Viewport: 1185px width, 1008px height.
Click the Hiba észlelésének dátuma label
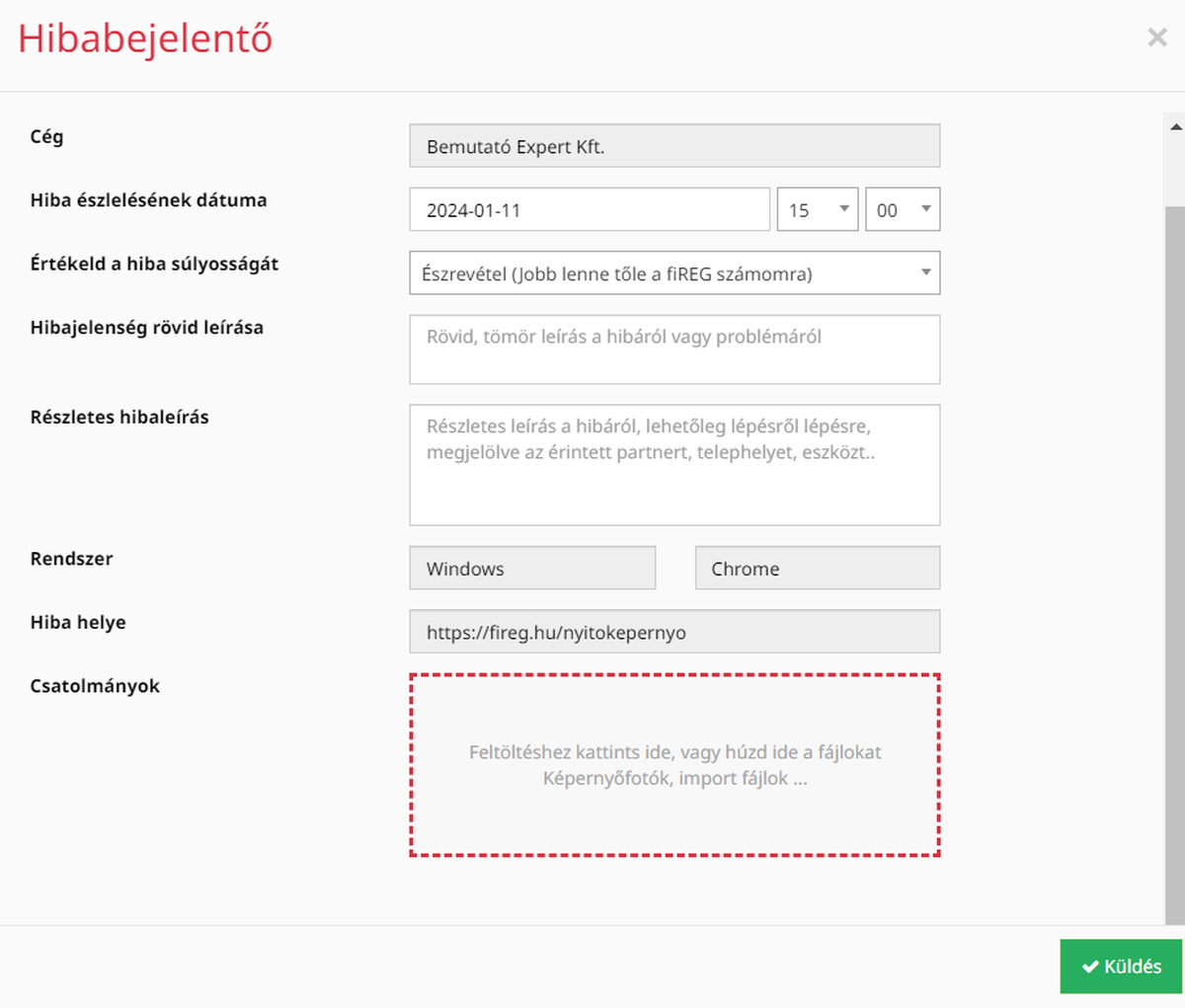[x=148, y=199]
